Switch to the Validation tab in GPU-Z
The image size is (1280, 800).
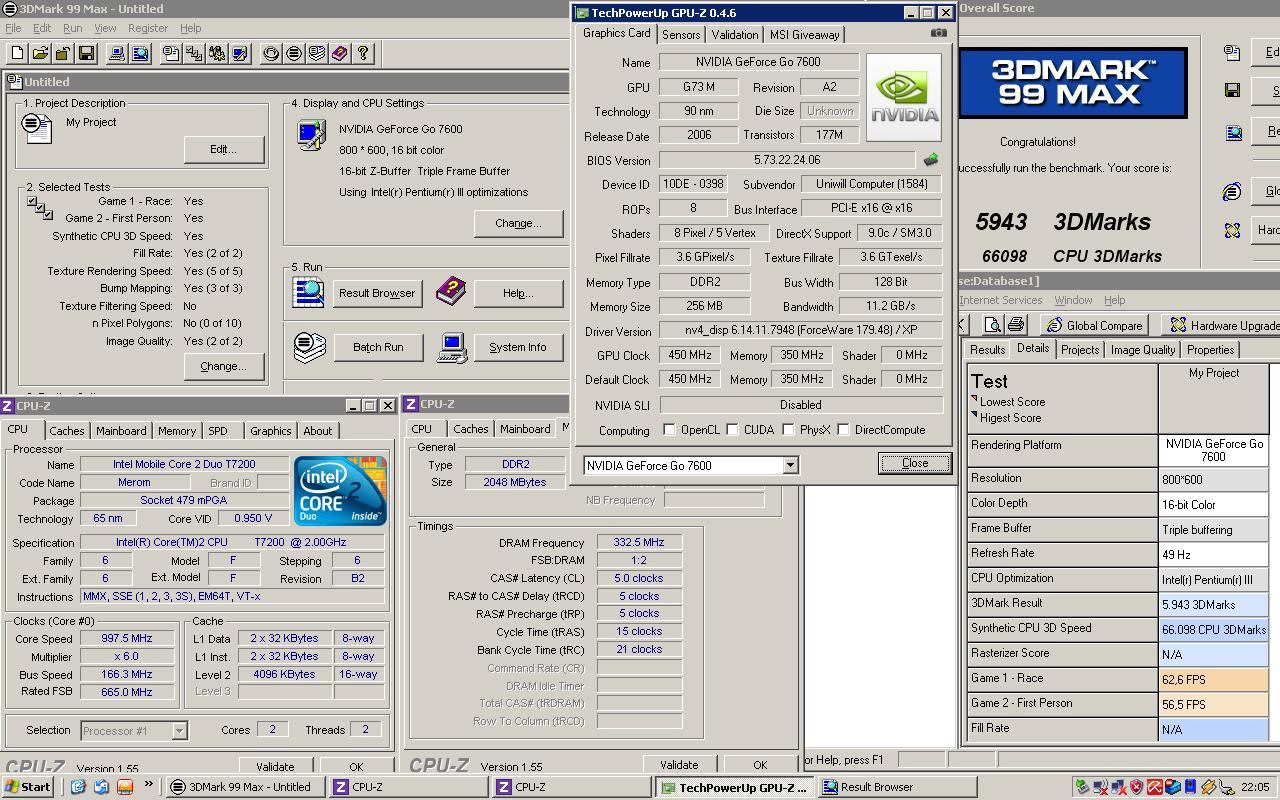click(x=735, y=34)
